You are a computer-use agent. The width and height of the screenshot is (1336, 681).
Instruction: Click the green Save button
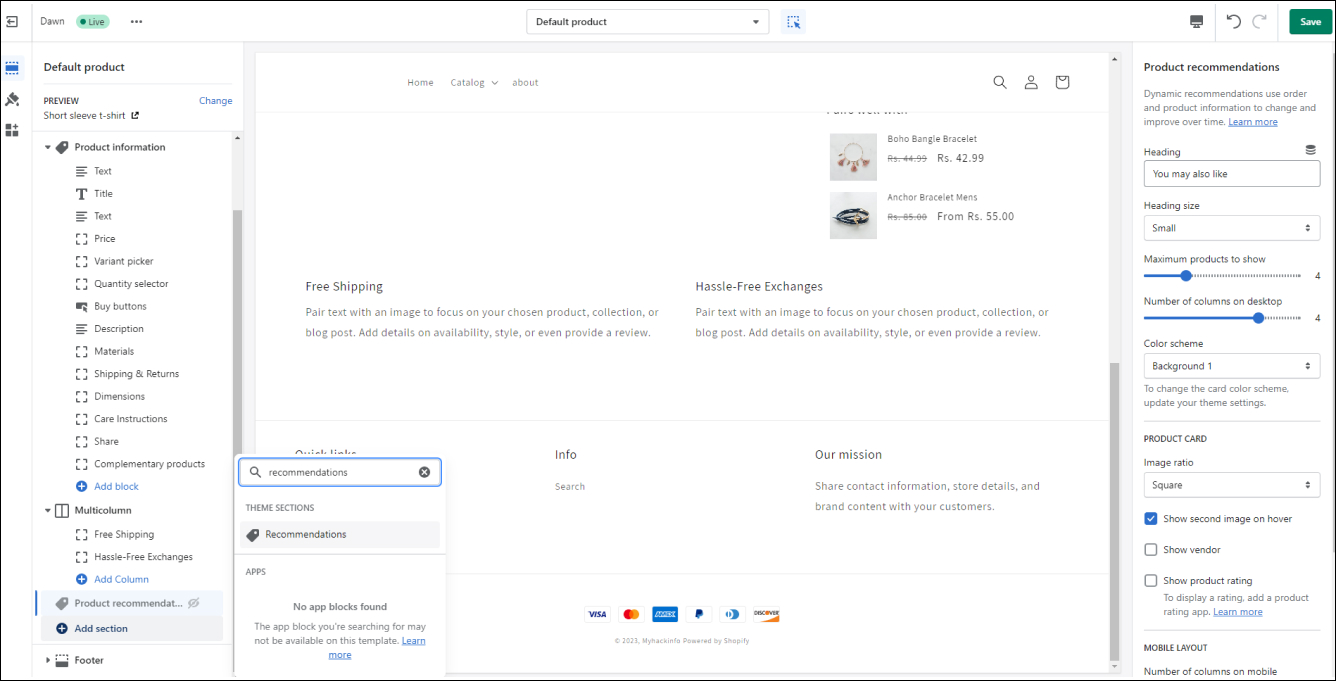pyautogui.click(x=1310, y=21)
